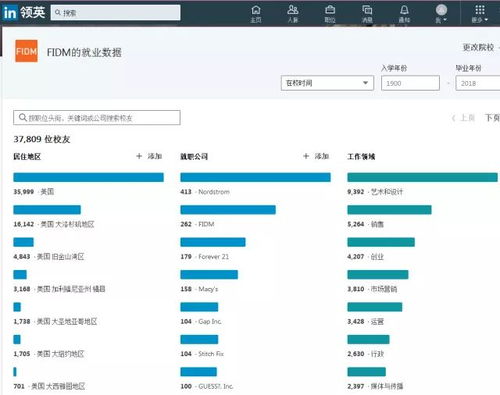
Task: Click the FIDM的就业数据 page title
Action: [x=84, y=52]
